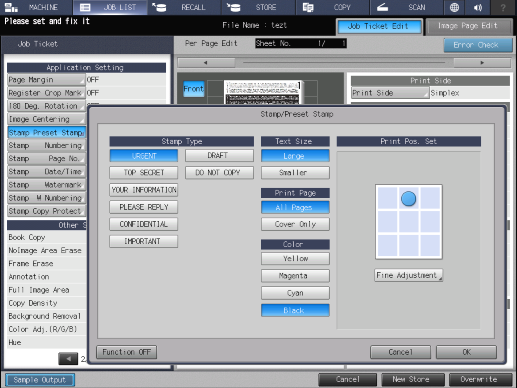Open the RECALL tab
The height and width of the screenshot is (388, 517).
(x=184, y=7)
